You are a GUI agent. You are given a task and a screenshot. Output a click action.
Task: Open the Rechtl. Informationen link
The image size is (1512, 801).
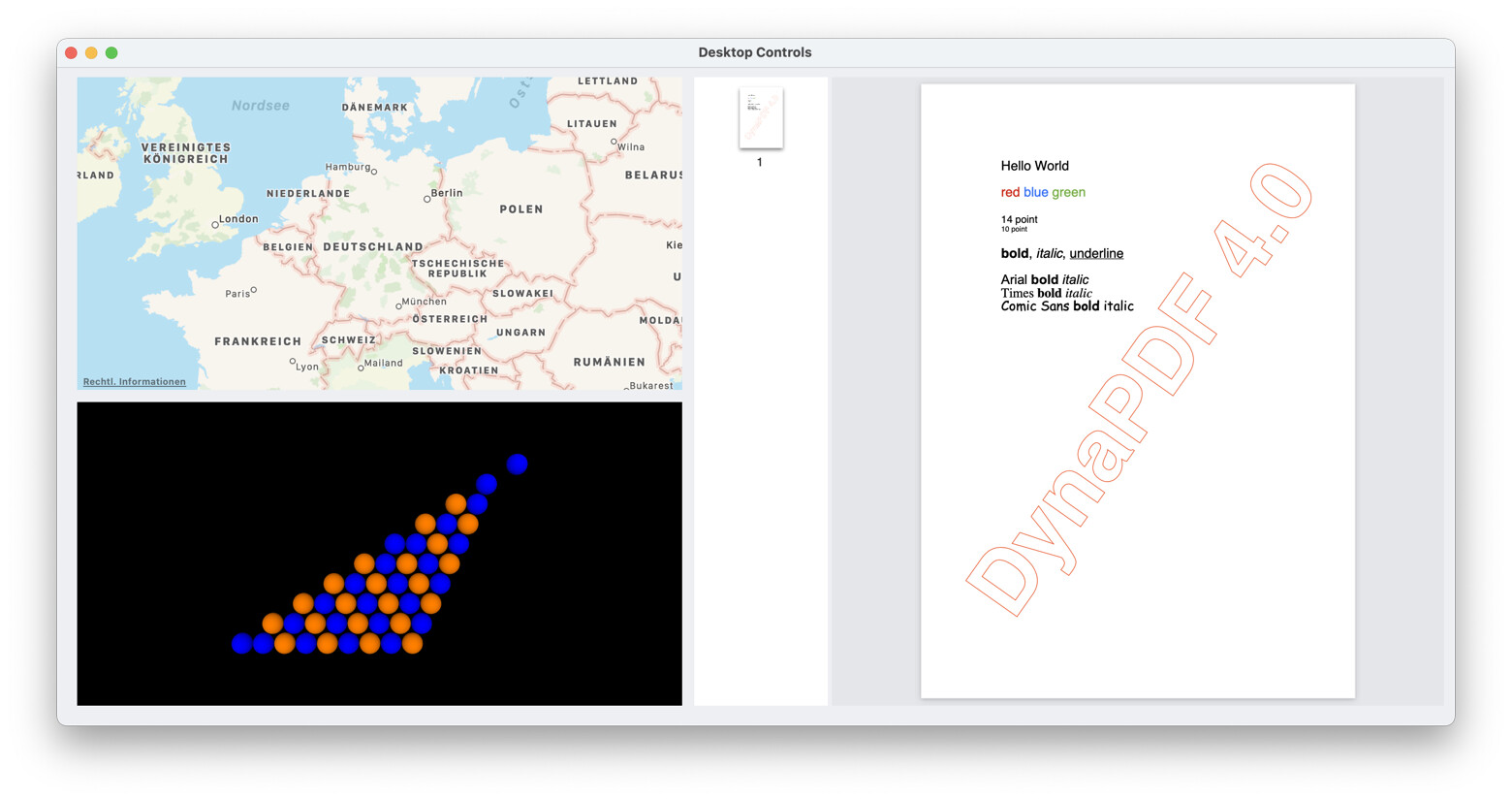(135, 382)
